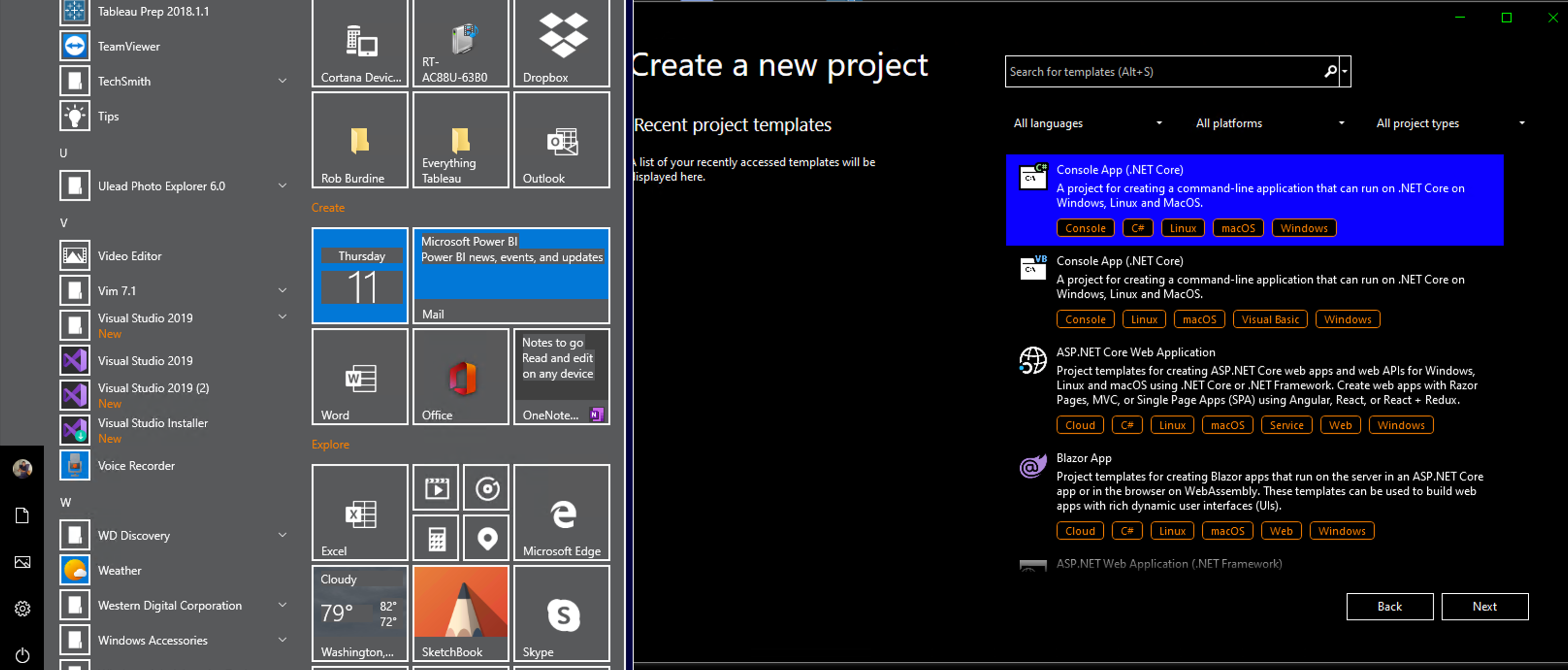The width and height of the screenshot is (1568, 670).
Task: Click the Service tag on ASP.NET Core template
Action: (1286, 425)
